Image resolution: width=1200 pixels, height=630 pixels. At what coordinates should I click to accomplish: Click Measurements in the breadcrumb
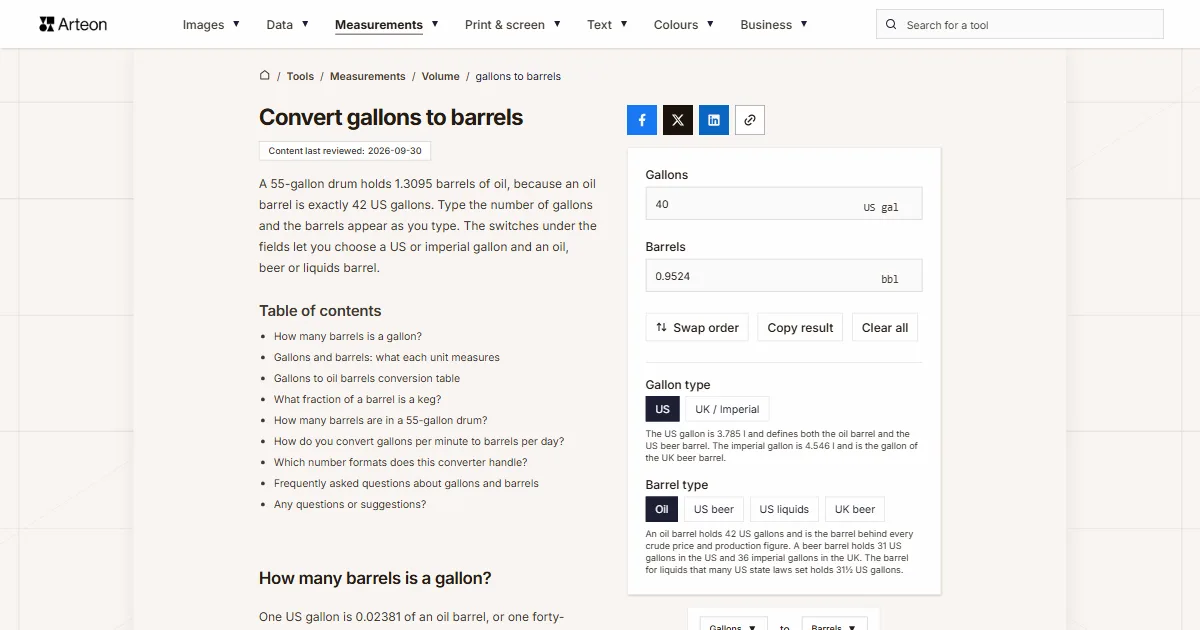pyautogui.click(x=368, y=76)
